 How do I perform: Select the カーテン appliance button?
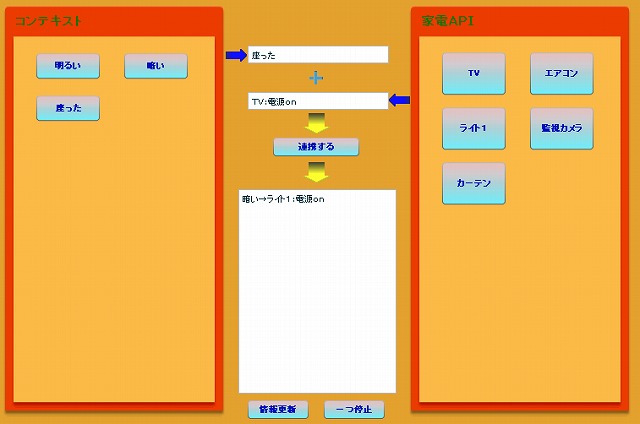(x=473, y=183)
